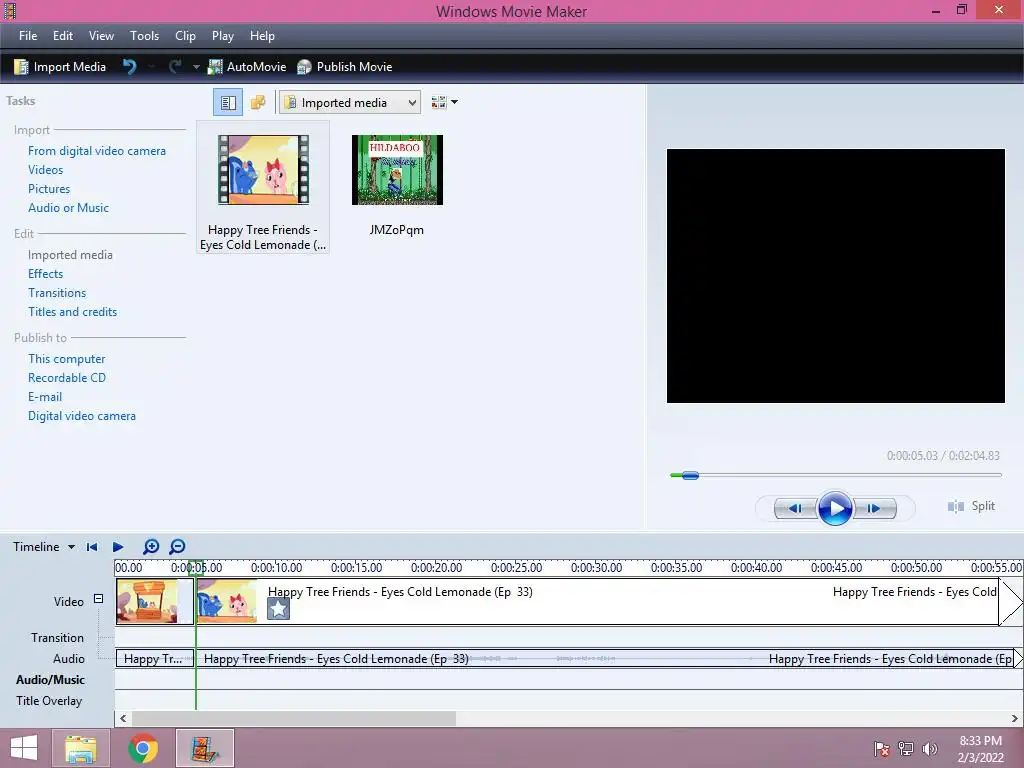
Task: Open Titles and credits link
Action: pyautogui.click(x=72, y=312)
